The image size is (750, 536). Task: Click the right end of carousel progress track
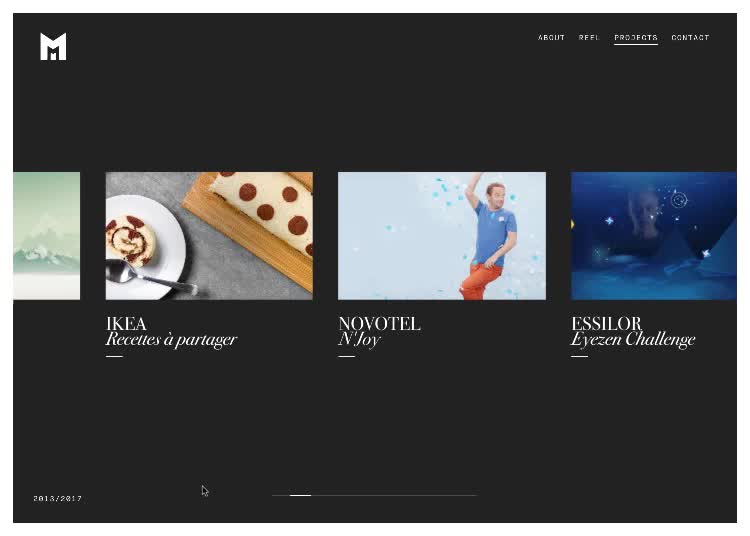pyautogui.click(x=474, y=495)
